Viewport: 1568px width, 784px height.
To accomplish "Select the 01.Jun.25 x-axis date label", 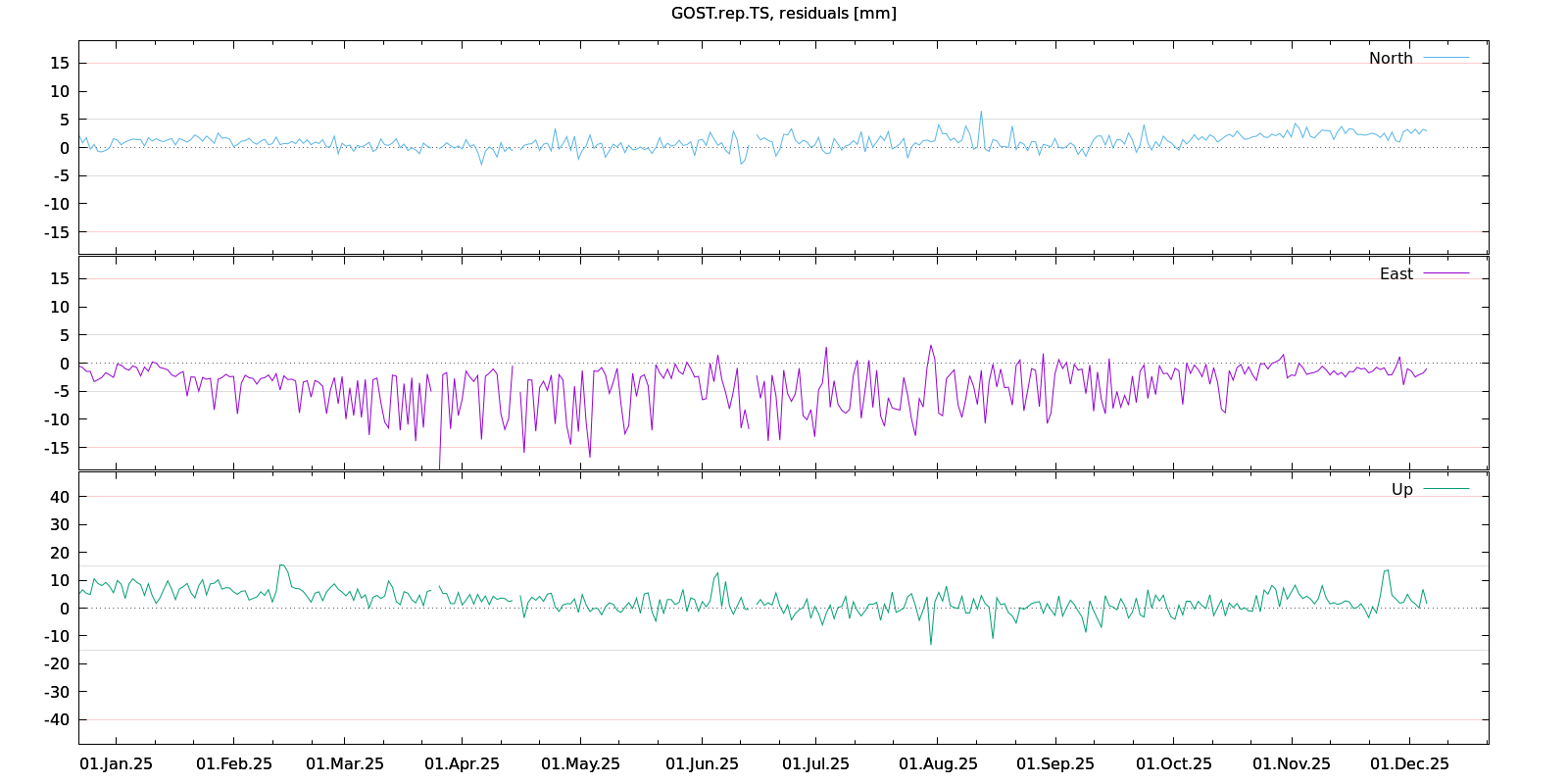I will coord(702,763).
